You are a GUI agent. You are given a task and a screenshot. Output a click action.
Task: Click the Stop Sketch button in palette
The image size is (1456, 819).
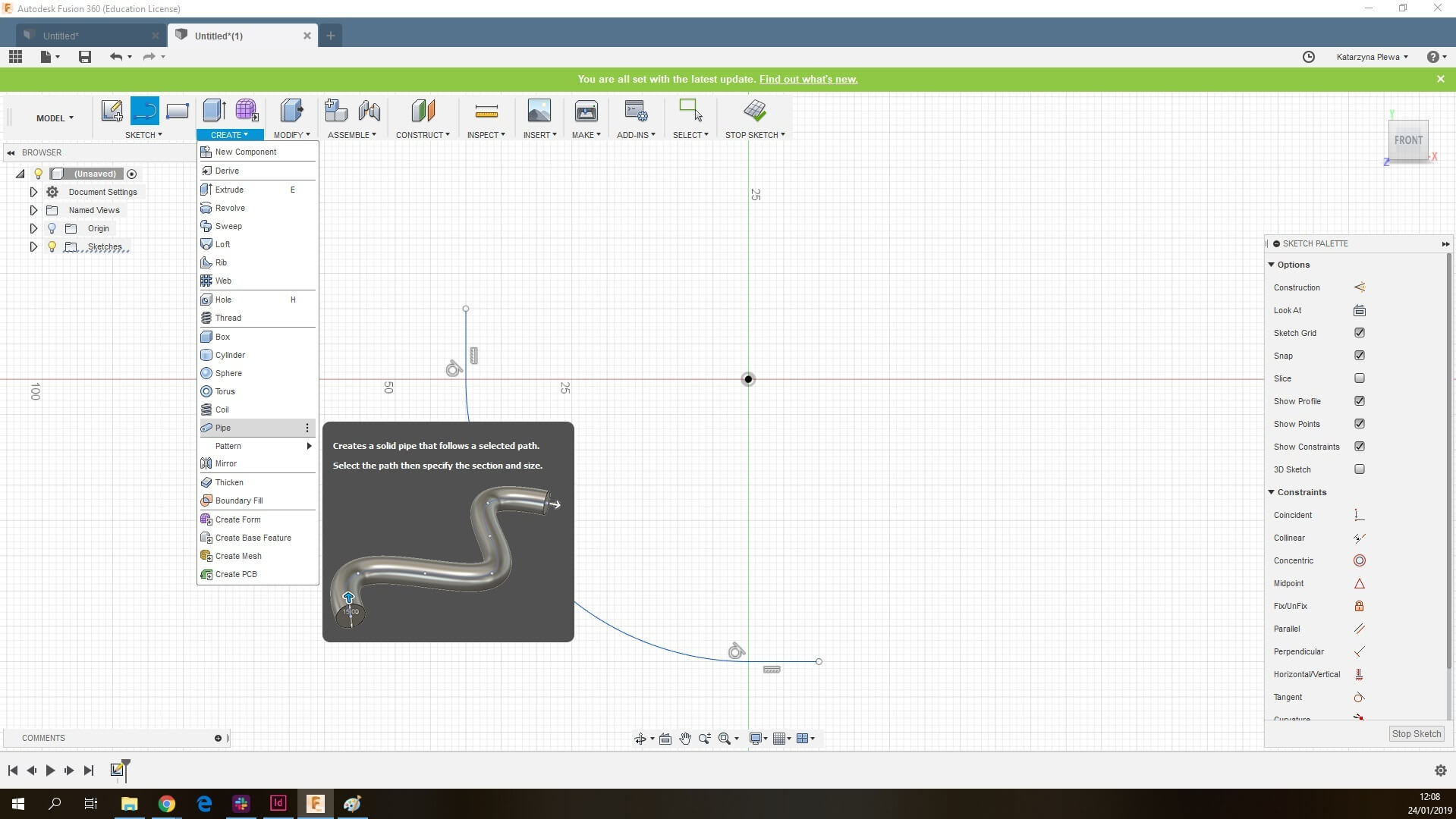(x=1416, y=734)
